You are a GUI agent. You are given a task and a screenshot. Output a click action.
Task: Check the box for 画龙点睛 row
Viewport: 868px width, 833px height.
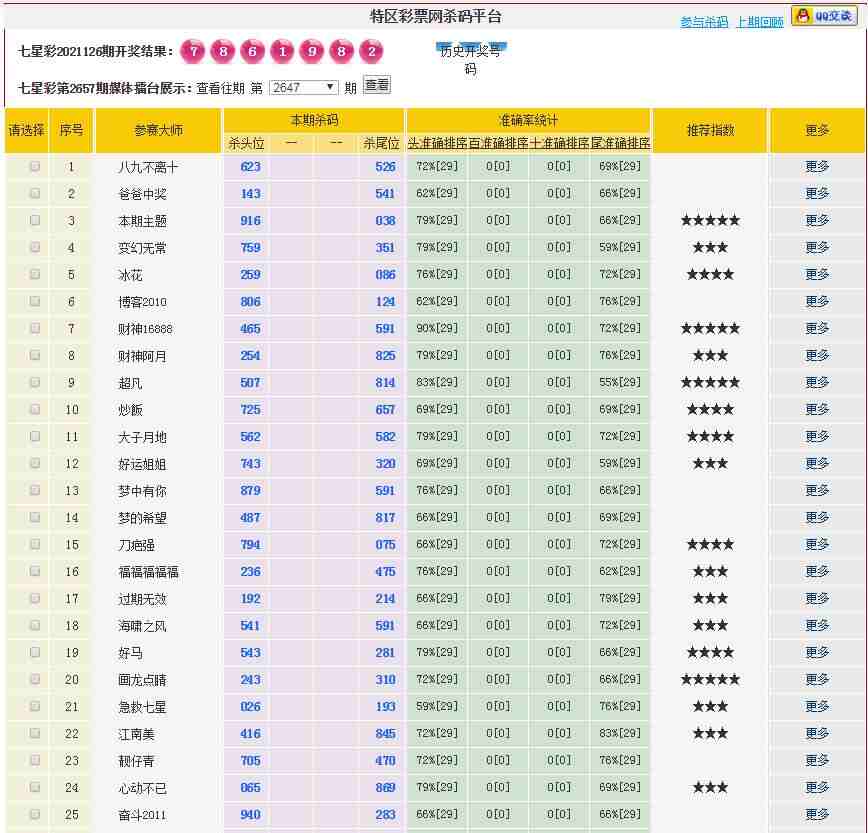(x=35, y=679)
